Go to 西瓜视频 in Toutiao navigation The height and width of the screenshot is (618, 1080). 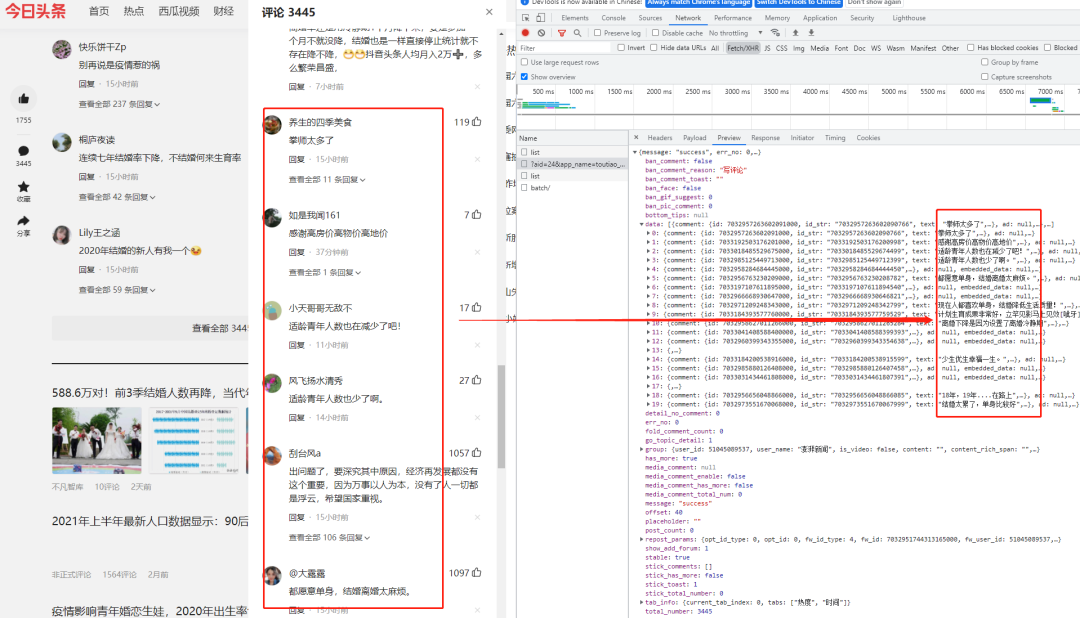[x=179, y=11]
